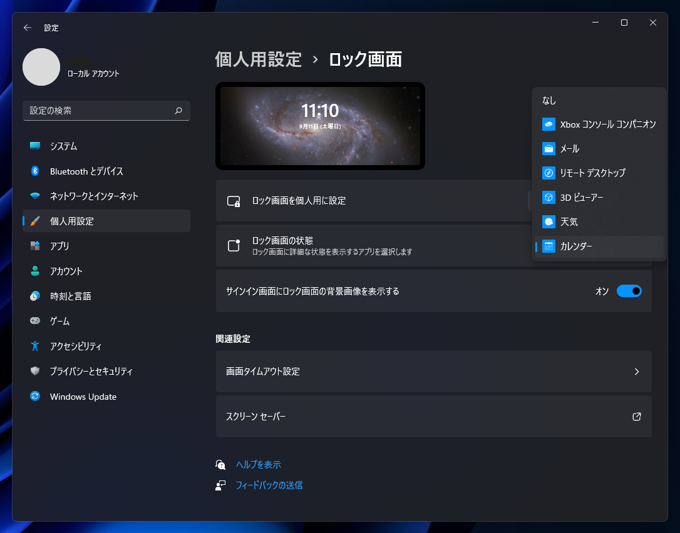Choose 3D ビューアー from the list
The height and width of the screenshot is (533, 680).
pyautogui.click(x=598, y=197)
